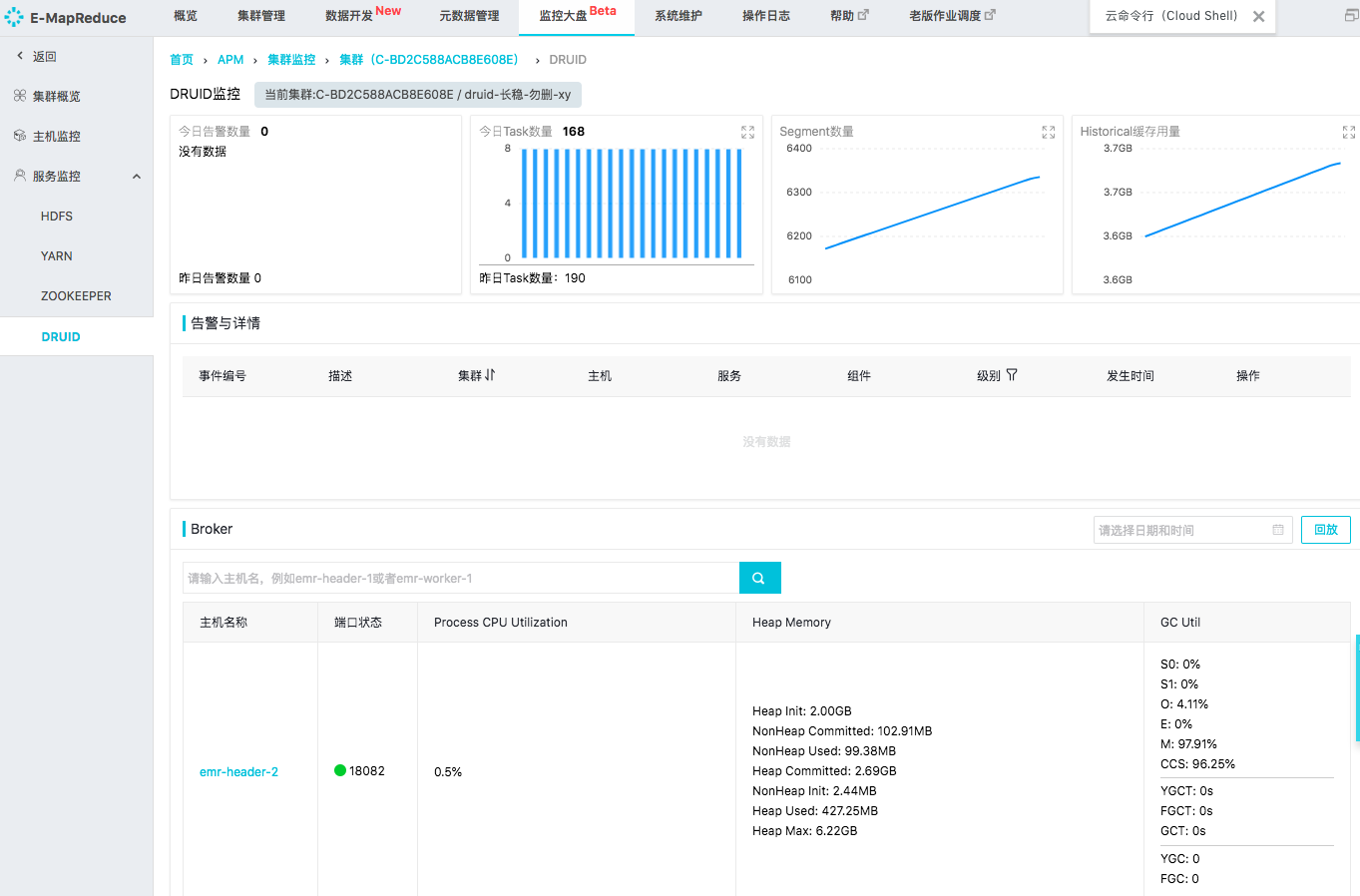Viewport: 1360px width, 896px height.
Task: Open the 操作日志 top menu
Action: click(x=766, y=16)
